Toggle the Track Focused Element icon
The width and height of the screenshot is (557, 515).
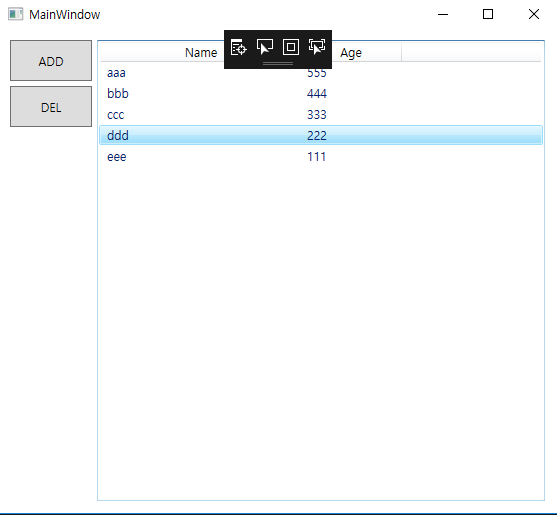pos(317,47)
